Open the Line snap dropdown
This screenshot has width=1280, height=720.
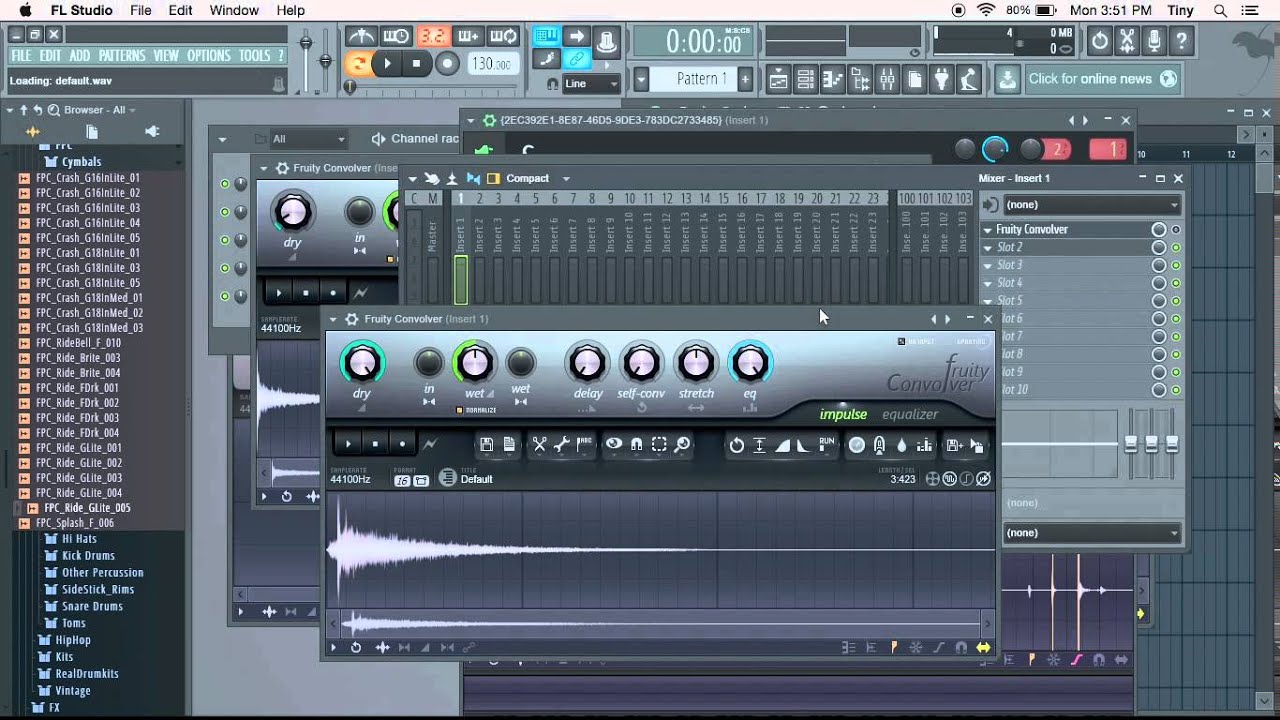pyautogui.click(x=591, y=83)
